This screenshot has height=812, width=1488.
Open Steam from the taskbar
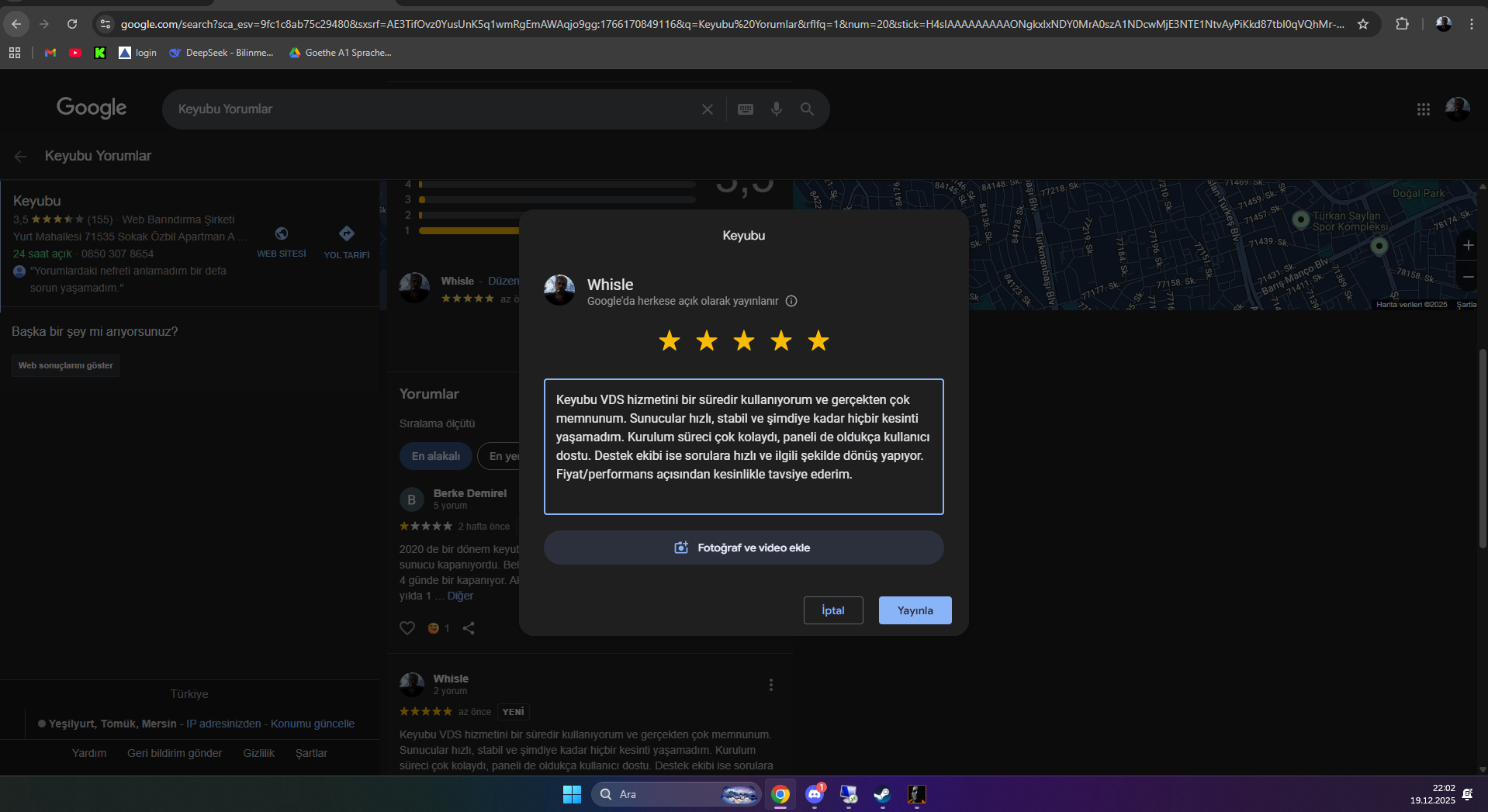pos(882,794)
